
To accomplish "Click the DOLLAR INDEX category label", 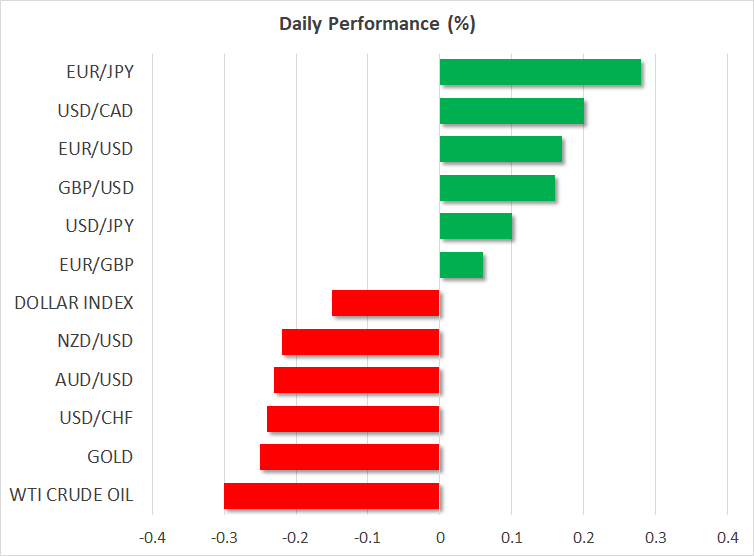I will (x=74, y=303).
